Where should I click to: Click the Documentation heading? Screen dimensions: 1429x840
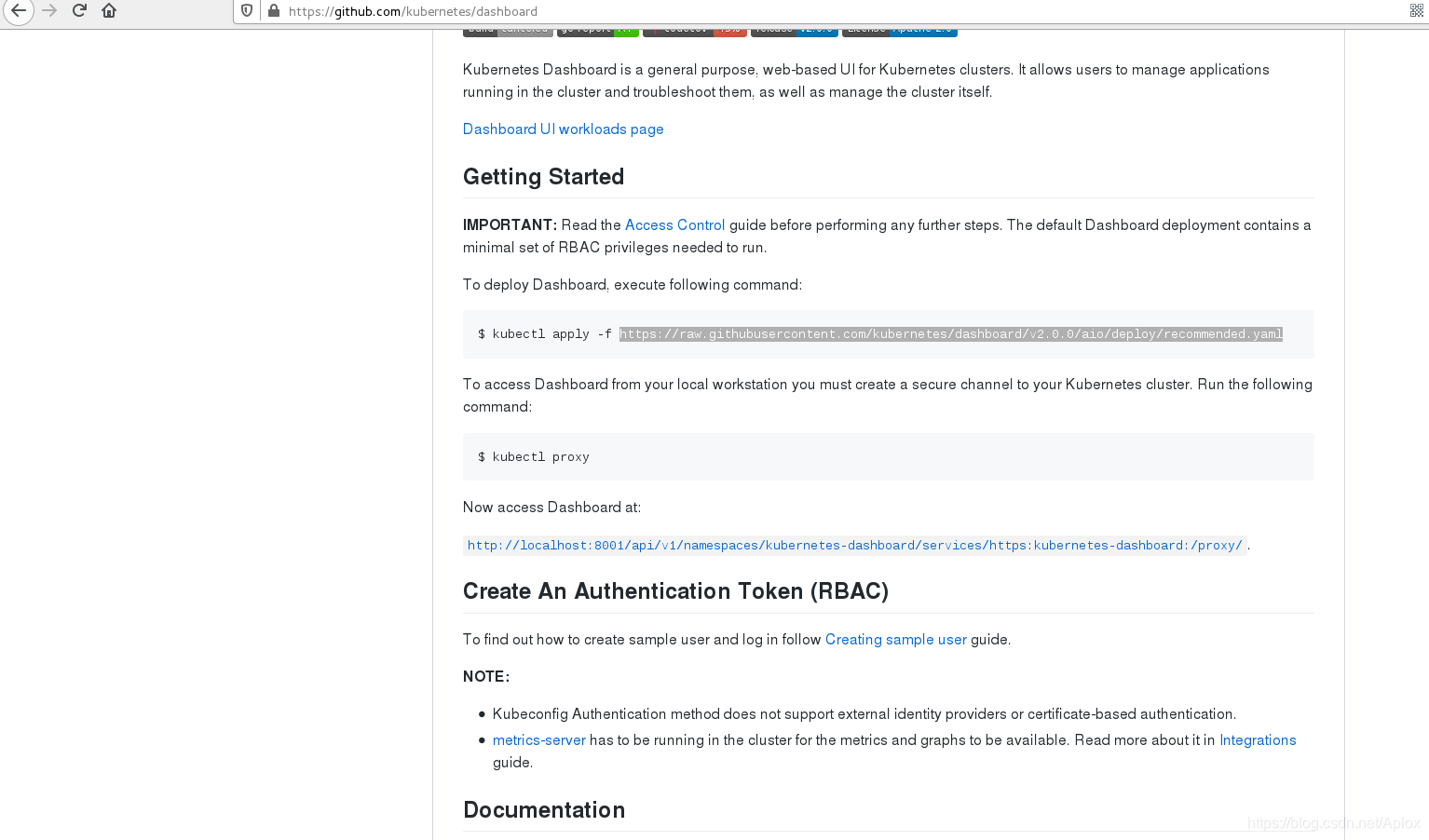coord(544,810)
